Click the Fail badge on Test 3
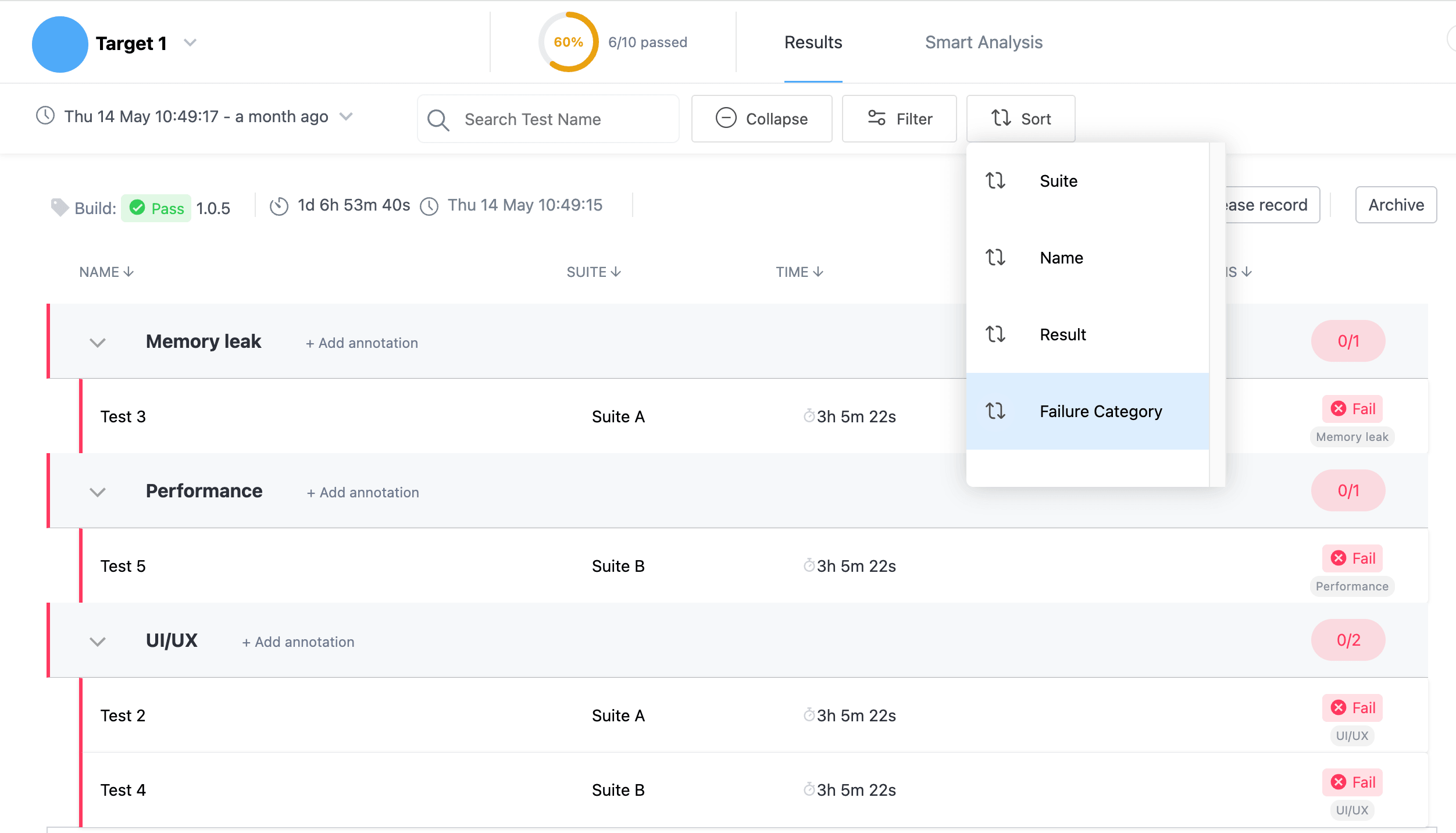Image resolution: width=1456 pixels, height=833 pixels. pyautogui.click(x=1352, y=409)
